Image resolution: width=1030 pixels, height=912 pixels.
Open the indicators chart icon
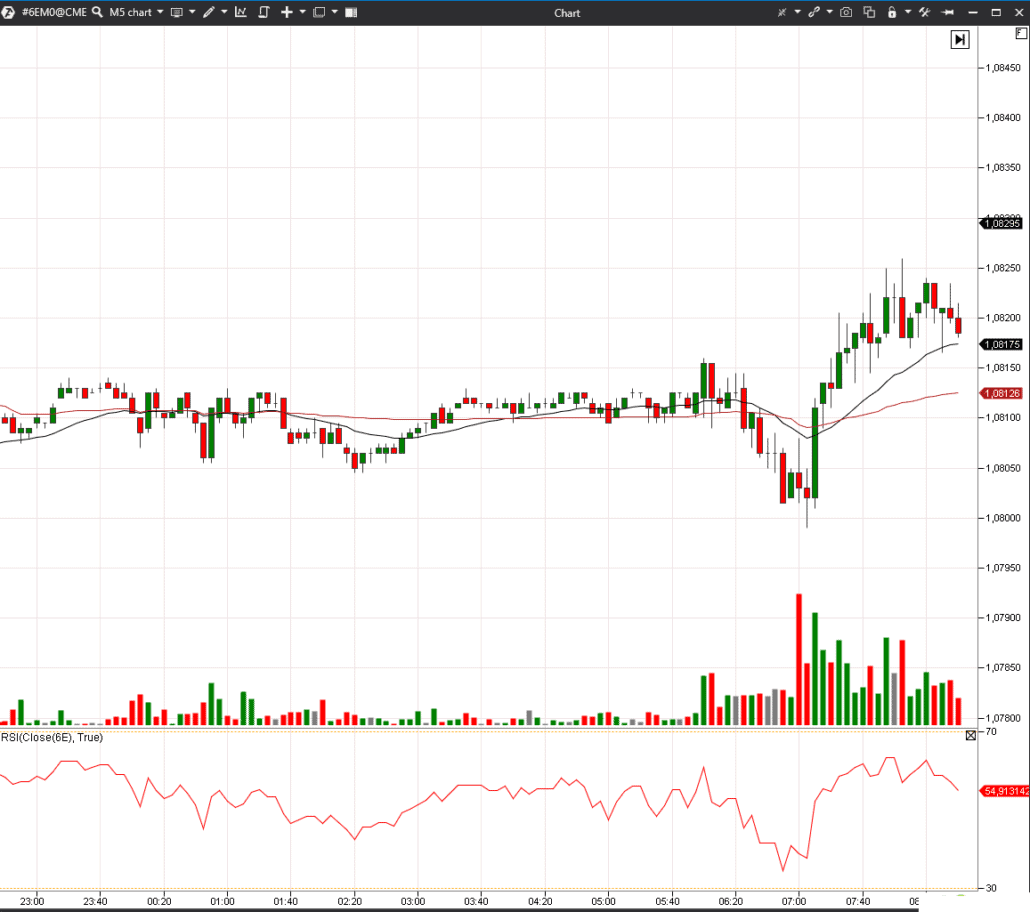pos(241,13)
